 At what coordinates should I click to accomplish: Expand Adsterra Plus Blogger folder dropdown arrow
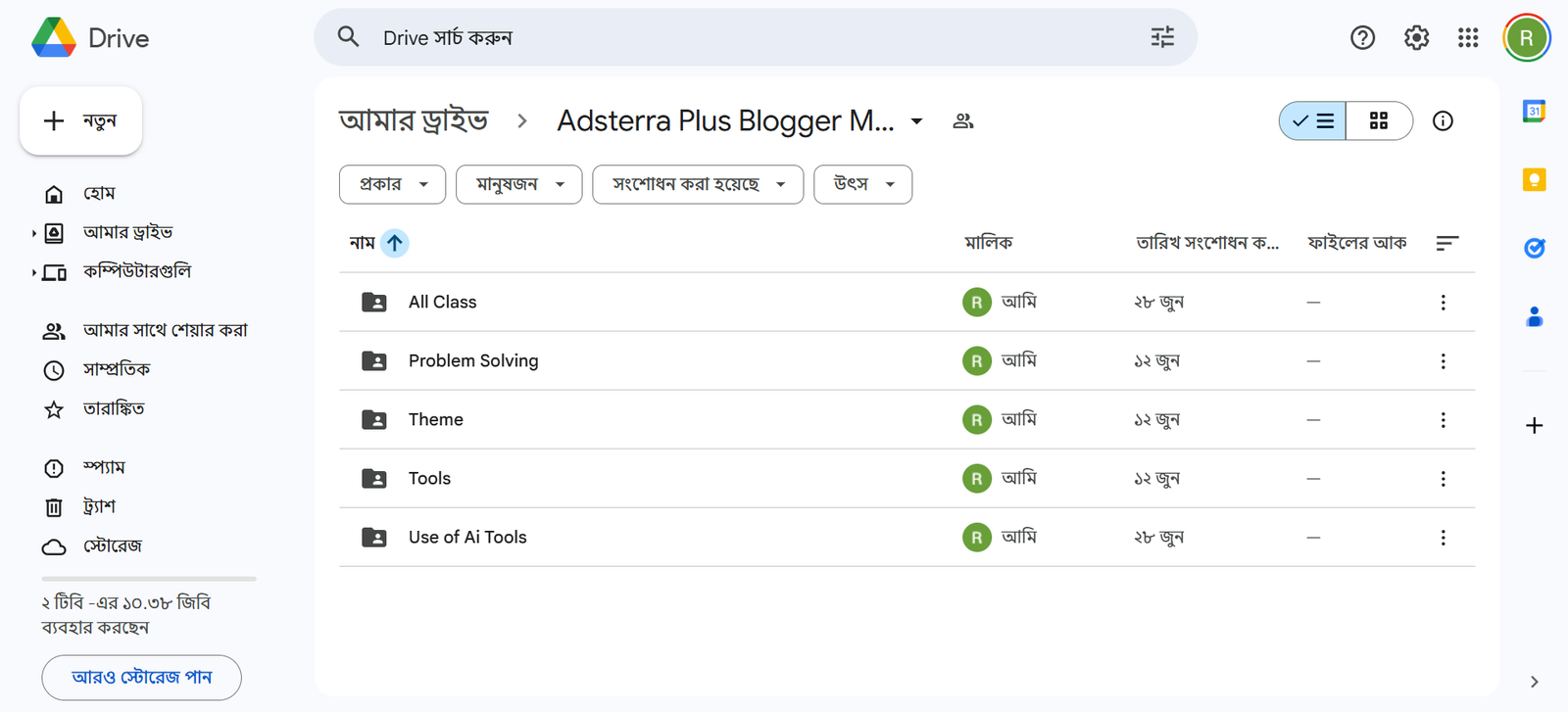coord(916,121)
